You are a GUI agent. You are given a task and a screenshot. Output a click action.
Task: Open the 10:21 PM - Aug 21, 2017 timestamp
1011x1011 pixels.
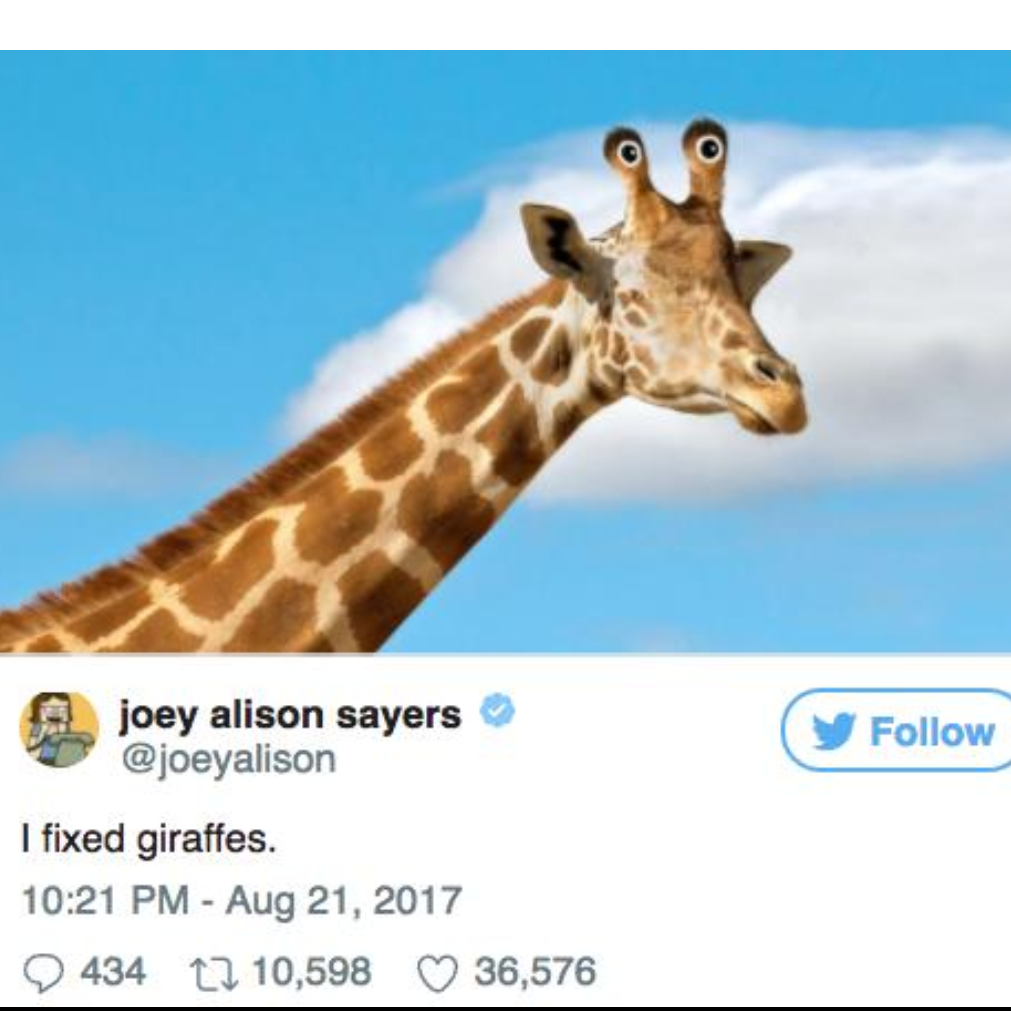click(241, 900)
